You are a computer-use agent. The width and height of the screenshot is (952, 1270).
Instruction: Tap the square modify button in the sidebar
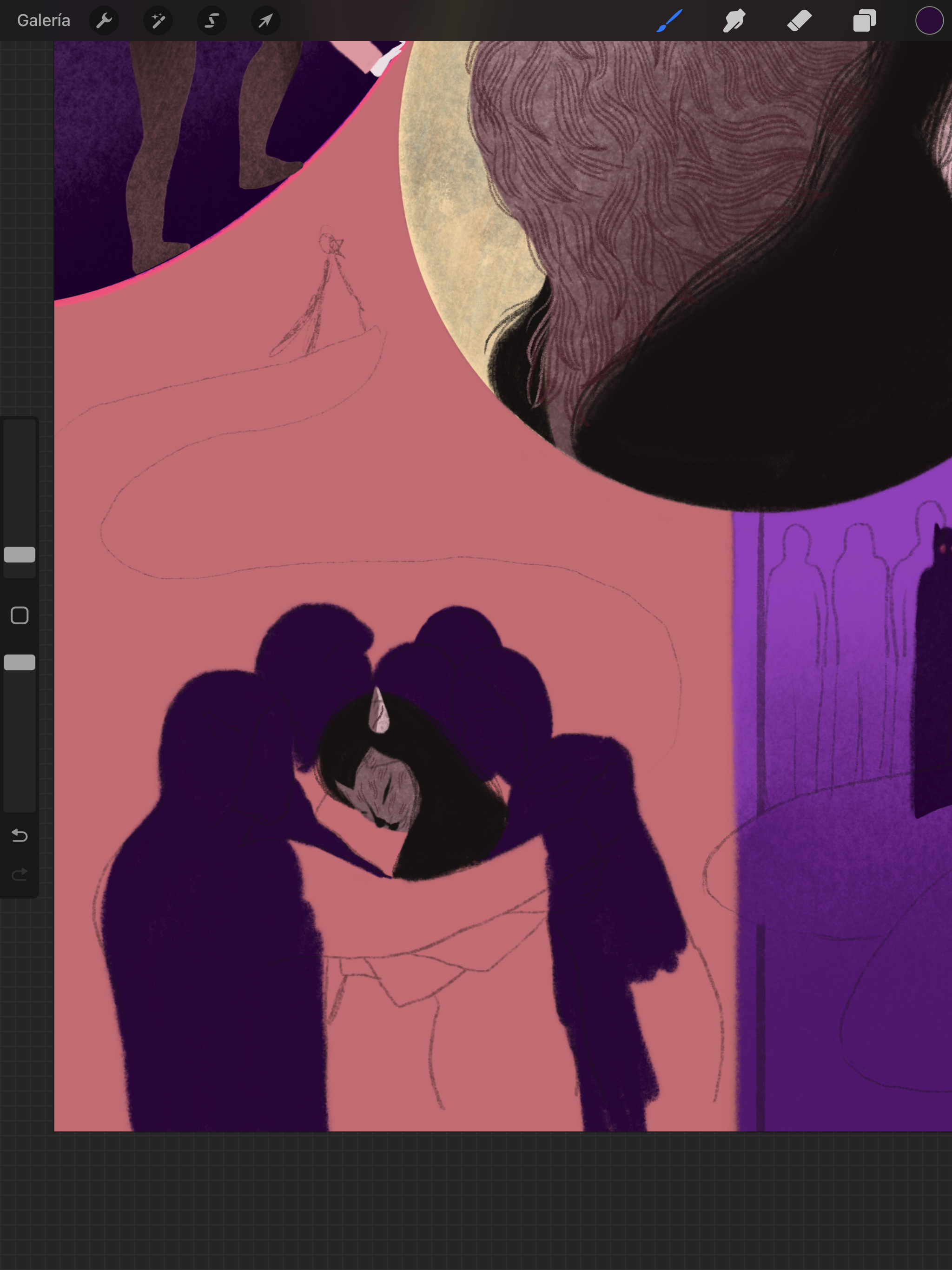[20, 615]
